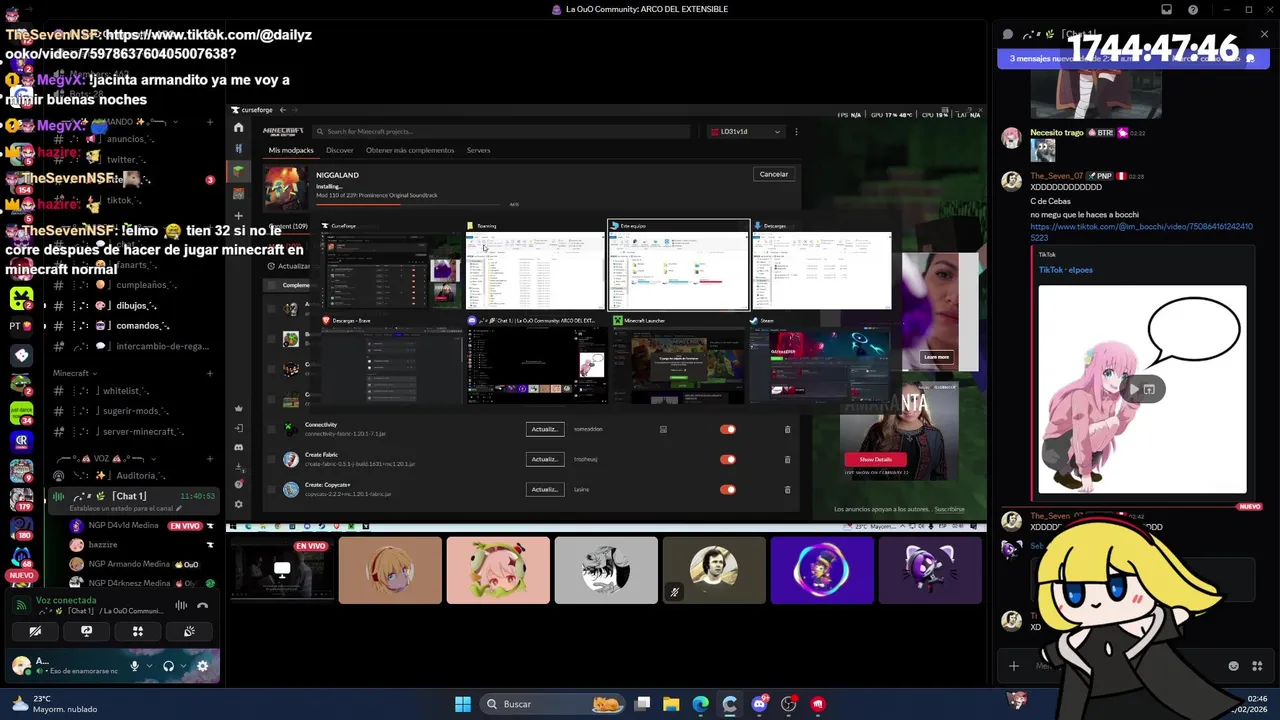Open CurseForge settings gear in sidebar
1280x720 pixels.
(x=238, y=504)
